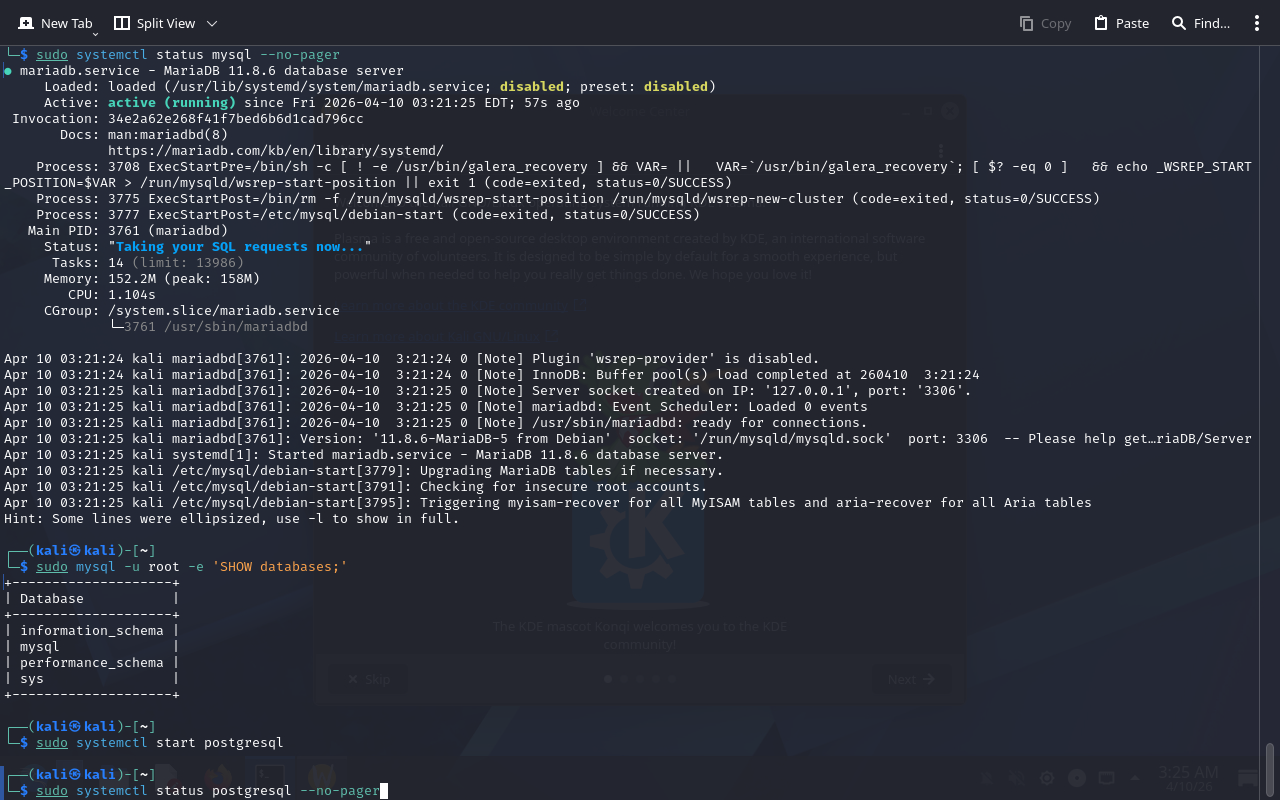Click the Split View toolbar button
This screenshot has height=800, width=1280.
point(154,23)
